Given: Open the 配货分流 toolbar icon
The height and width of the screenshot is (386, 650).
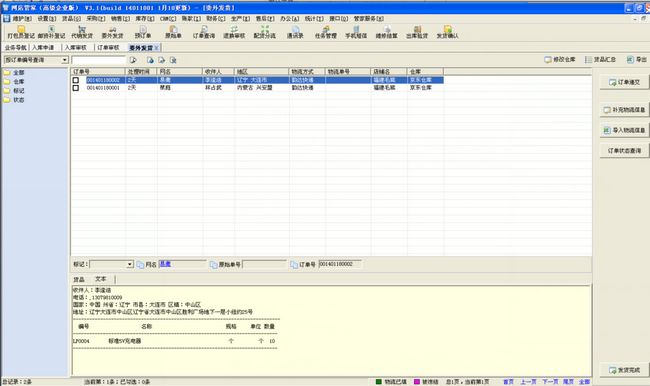Looking at the screenshot, I should point(264,32).
